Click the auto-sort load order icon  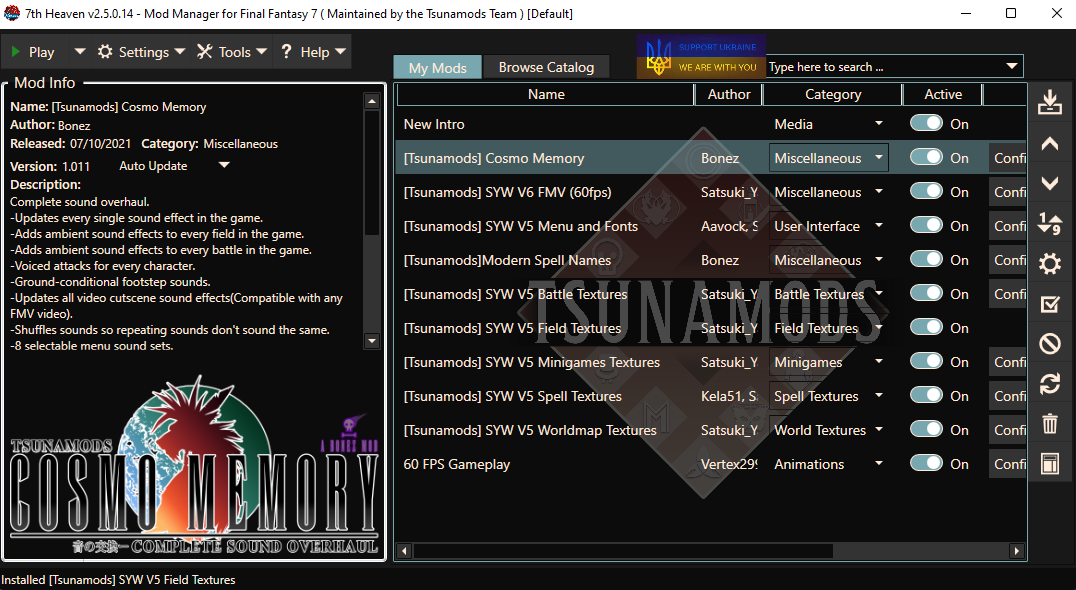[1050, 223]
